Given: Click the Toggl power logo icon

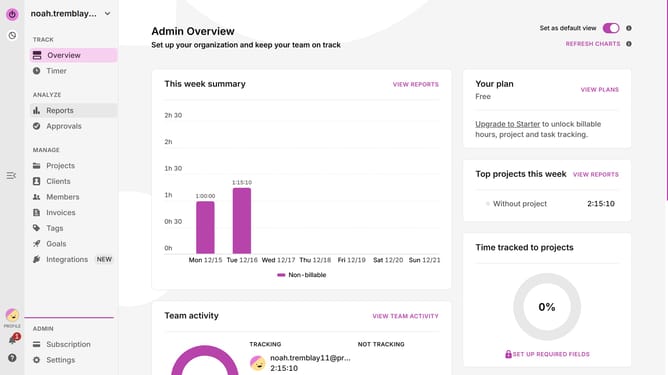Looking at the screenshot, I should [x=12, y=14].
